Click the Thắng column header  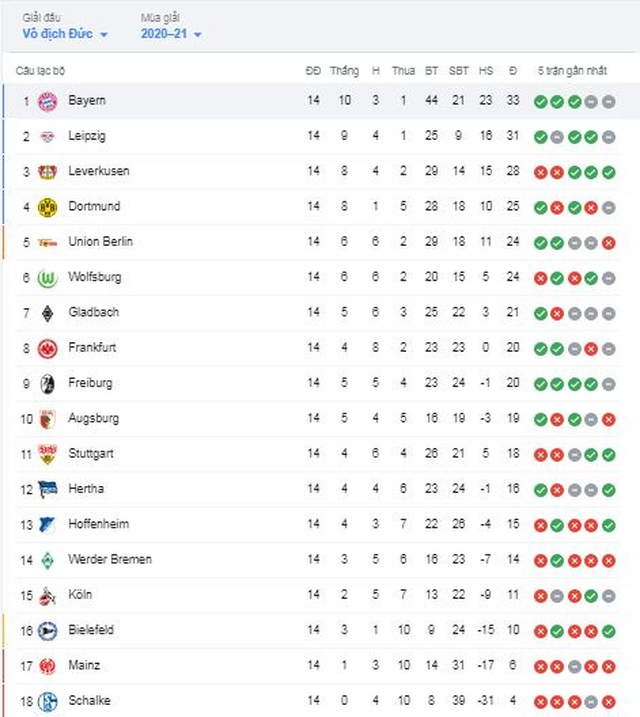[344, 71]
